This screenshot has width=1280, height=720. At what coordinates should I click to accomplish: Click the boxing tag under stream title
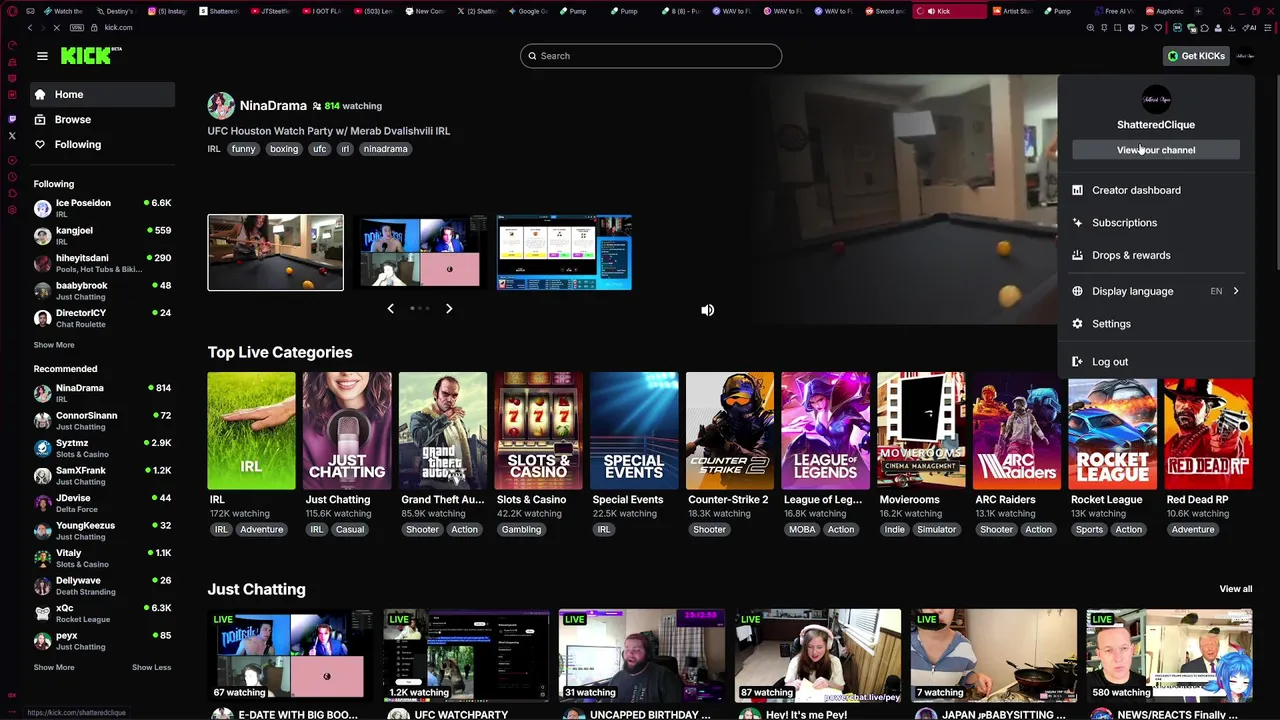[284, 149]
